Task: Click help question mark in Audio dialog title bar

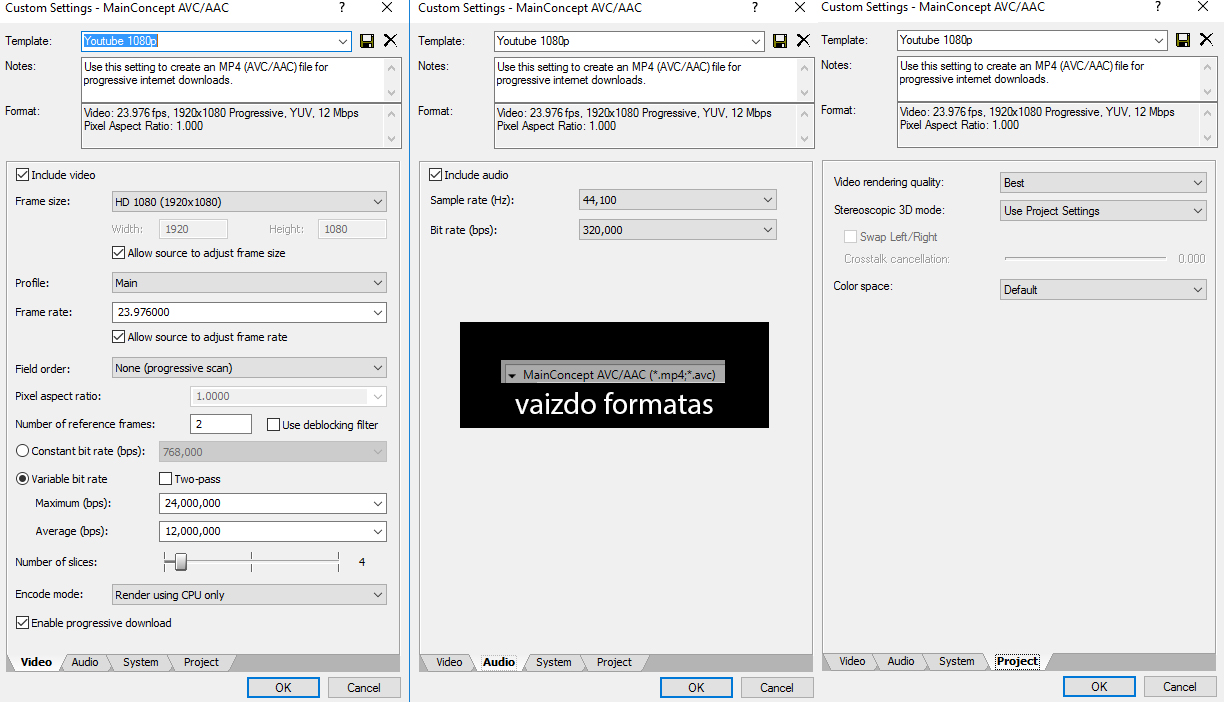Action: tap(755, 7)
